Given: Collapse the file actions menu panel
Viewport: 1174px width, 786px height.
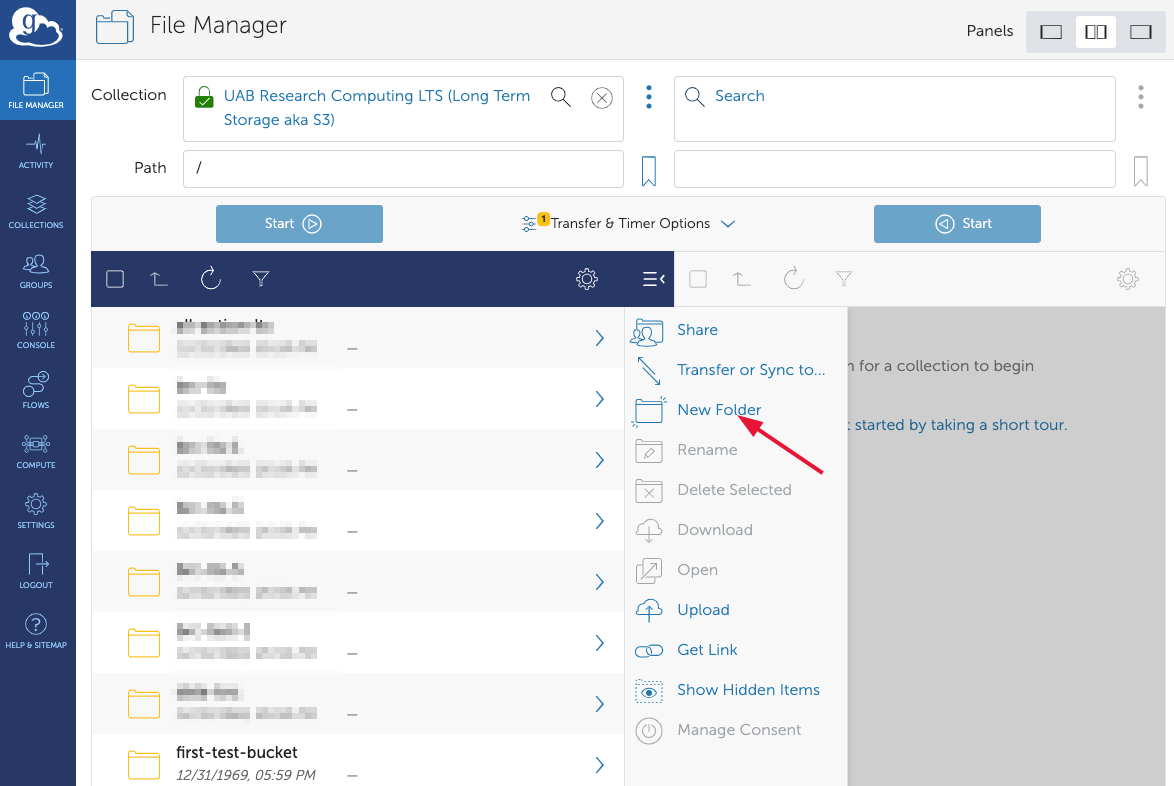Looking at the screenshot, I should point(653,279).
